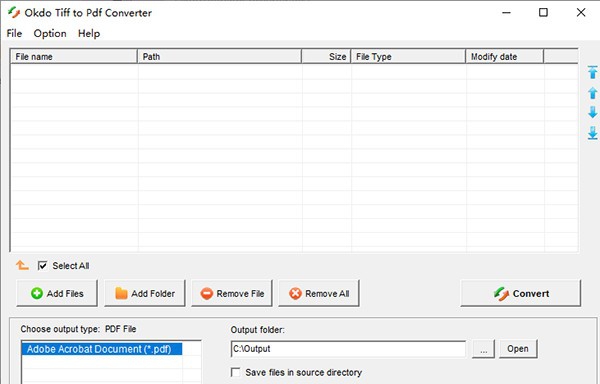The image size is (600, 384).
Task: Enable Save files in source directory
Action: tap(236, 372)
